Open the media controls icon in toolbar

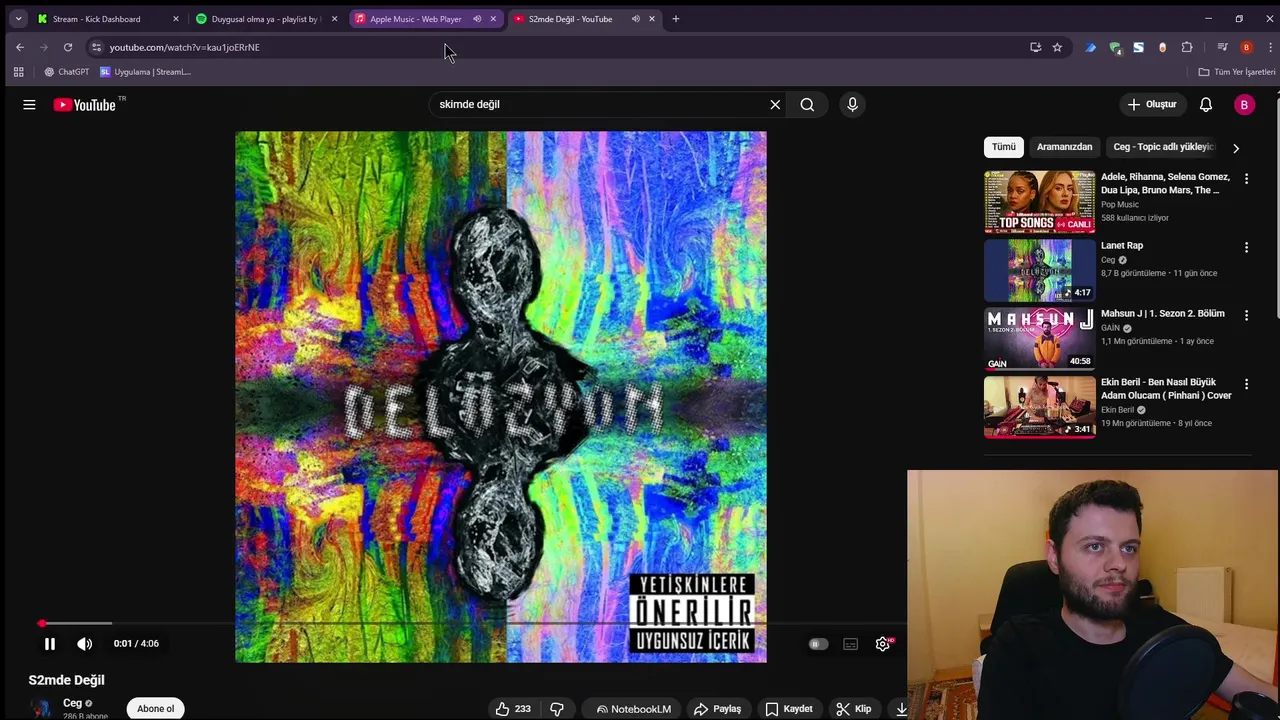point(1222,47)
